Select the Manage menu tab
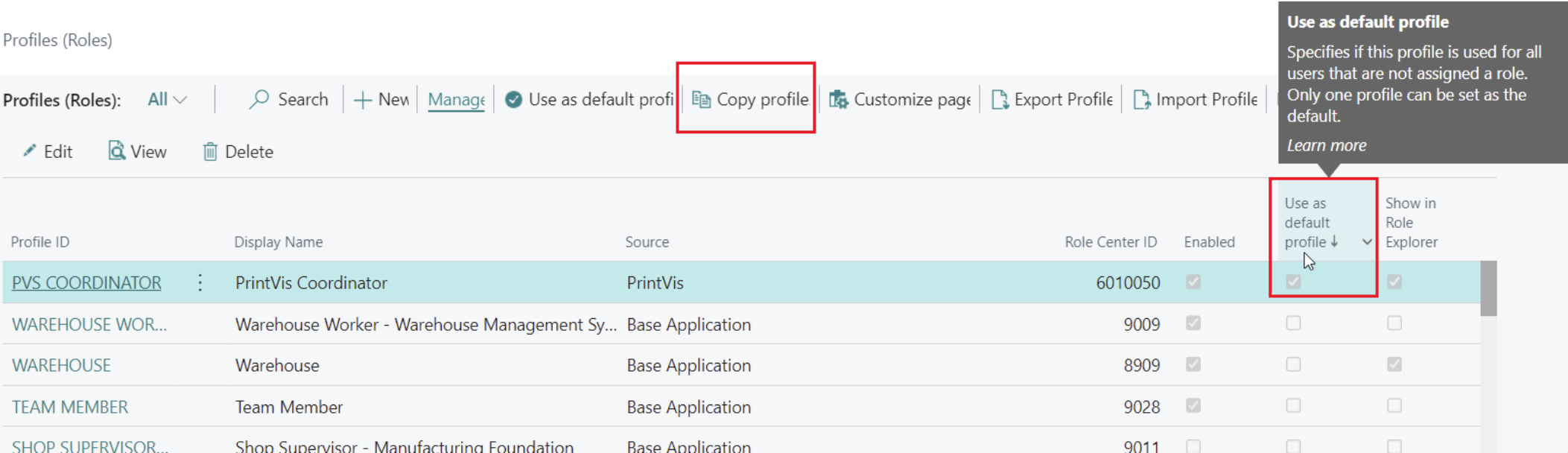The image size is (1568, 453). coord(456,99)
